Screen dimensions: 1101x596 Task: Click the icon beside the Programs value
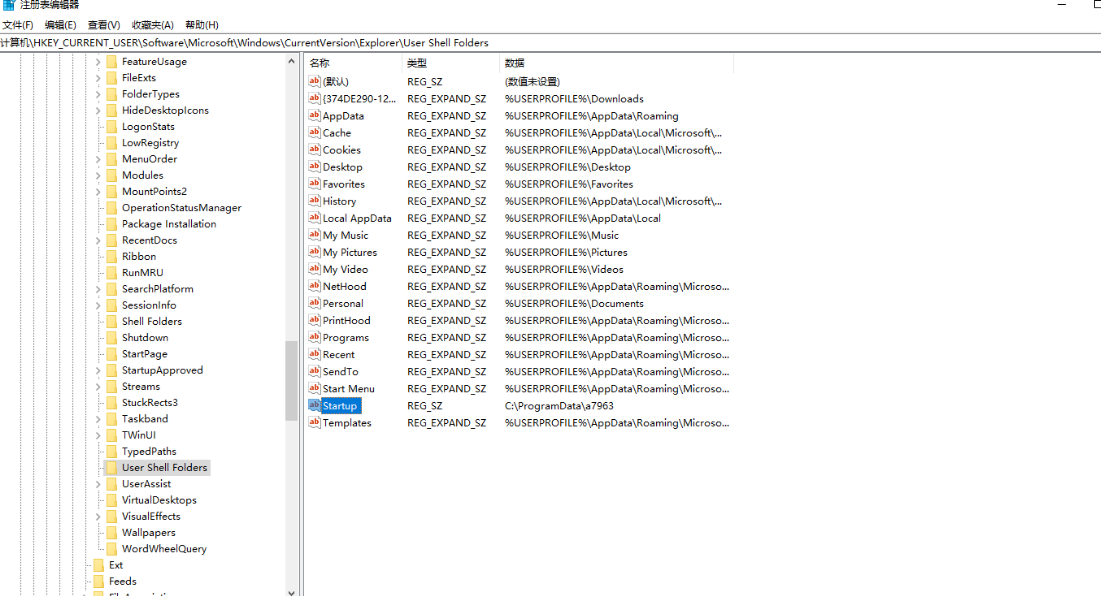[314, 337]
